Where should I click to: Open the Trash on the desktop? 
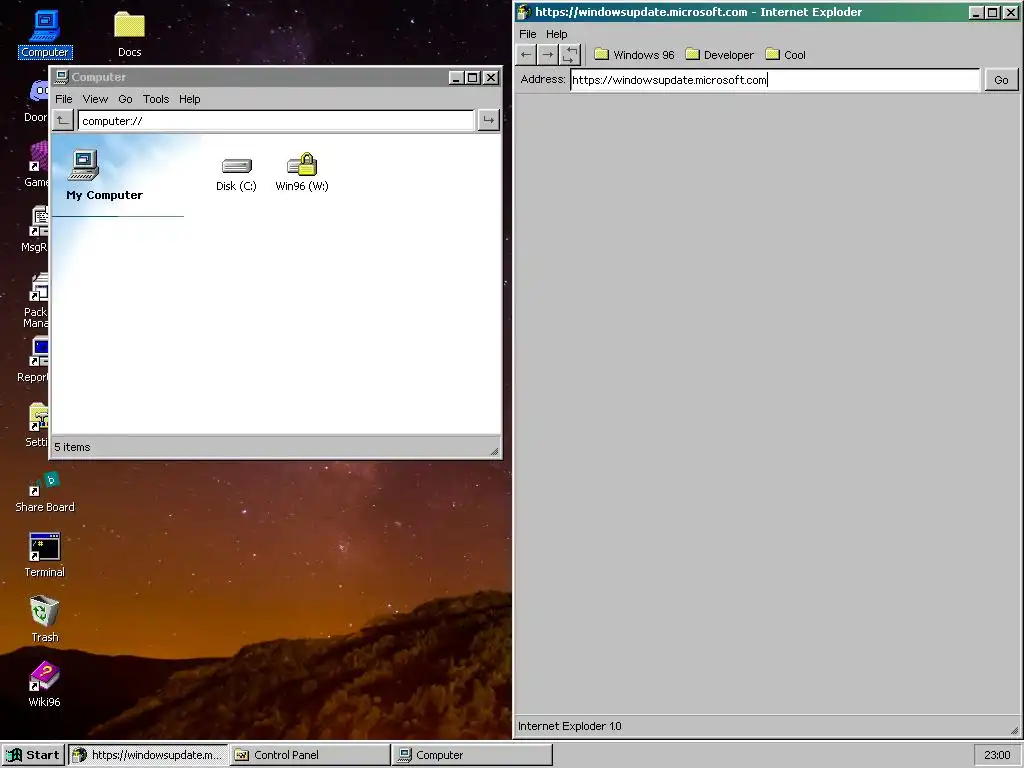44,619
